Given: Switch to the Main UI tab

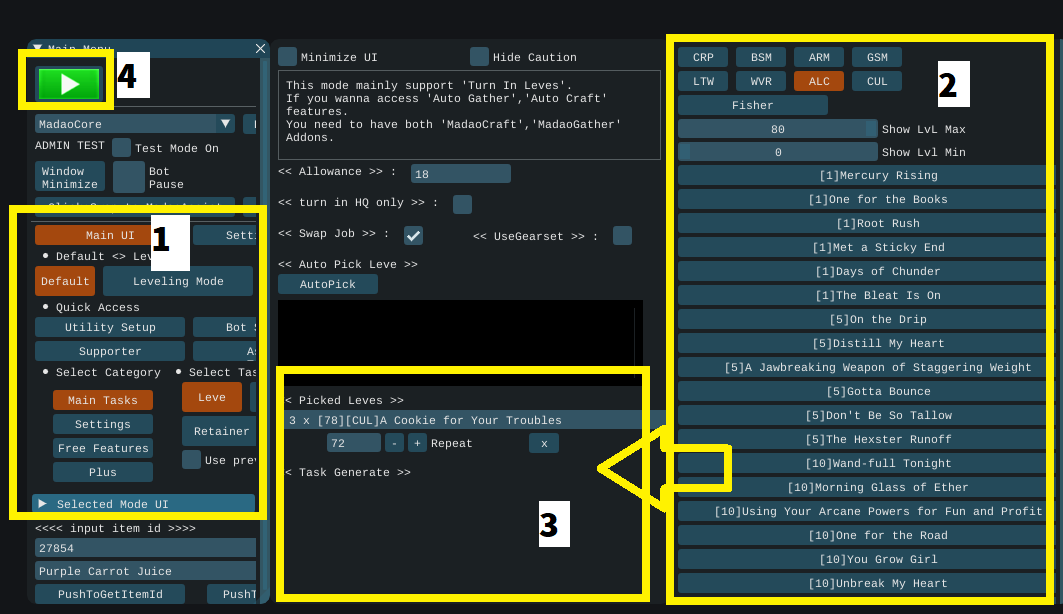Looking at the screenshot, I should click(109, 235).
